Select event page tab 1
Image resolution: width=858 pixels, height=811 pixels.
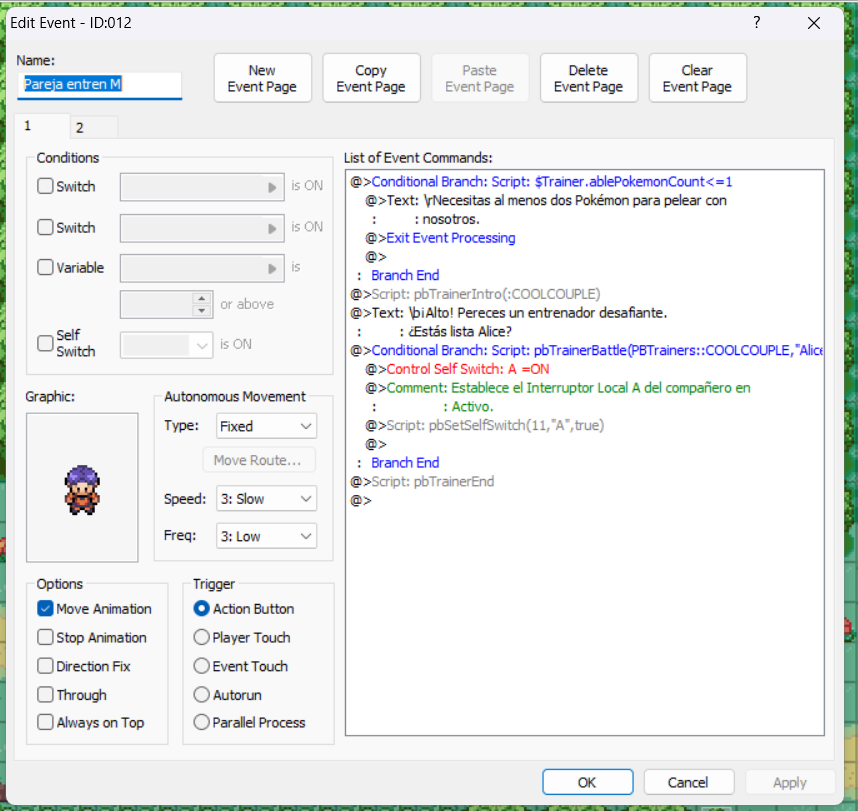[28, 126]
